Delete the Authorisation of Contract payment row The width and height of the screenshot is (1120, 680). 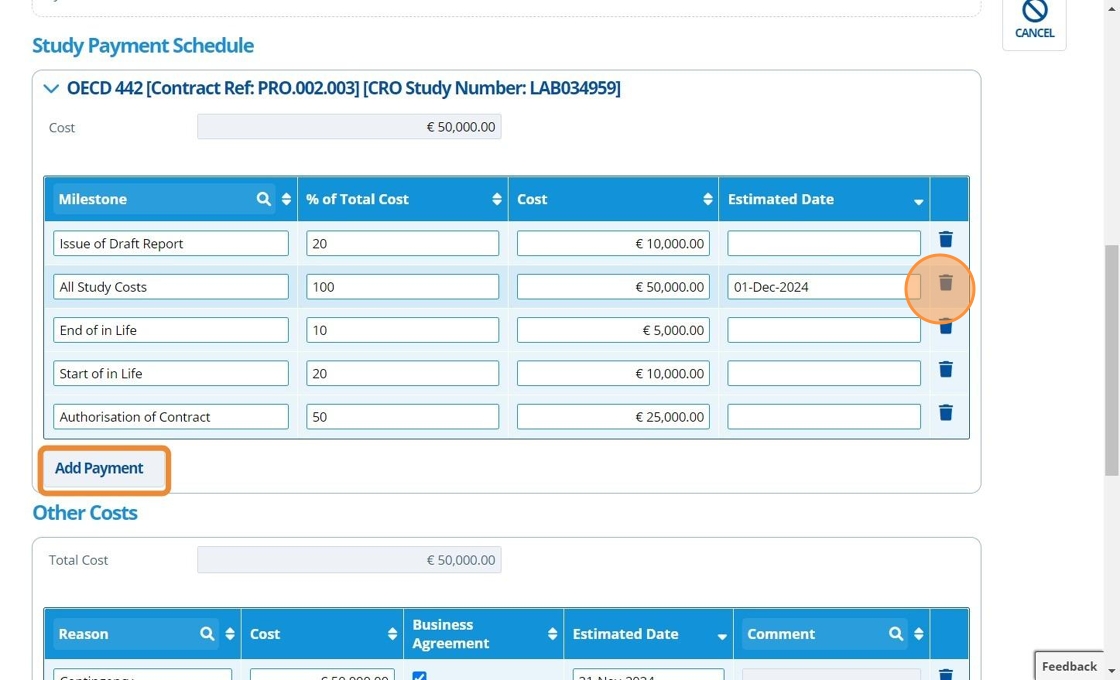[x=945, y=413]
